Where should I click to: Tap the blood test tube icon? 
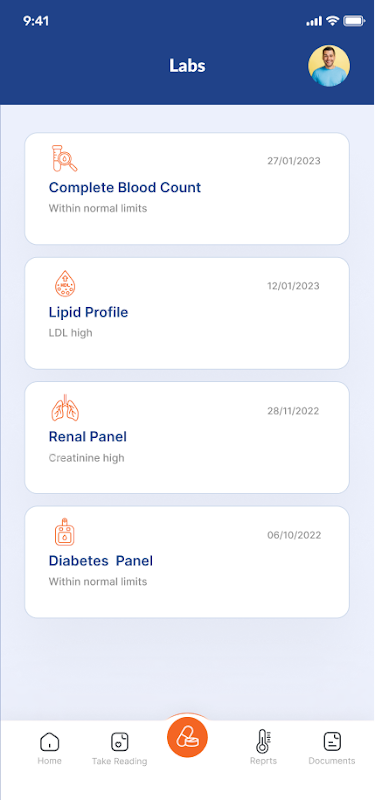pos(64,159)
